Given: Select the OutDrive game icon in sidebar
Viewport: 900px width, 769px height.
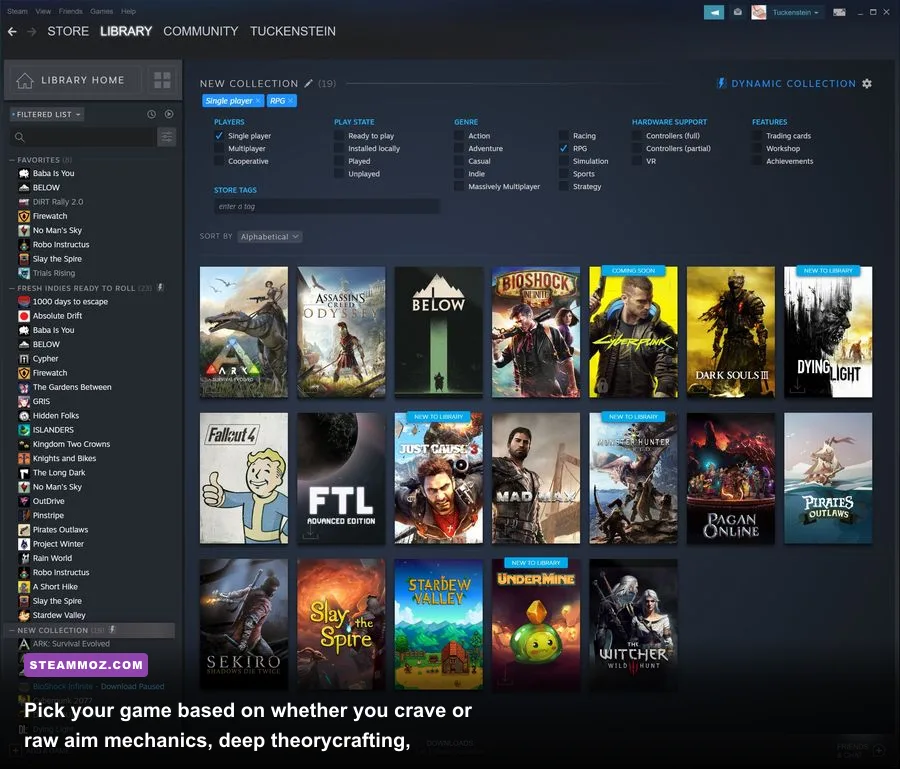Looking at the screenshot, I should 24,501.
